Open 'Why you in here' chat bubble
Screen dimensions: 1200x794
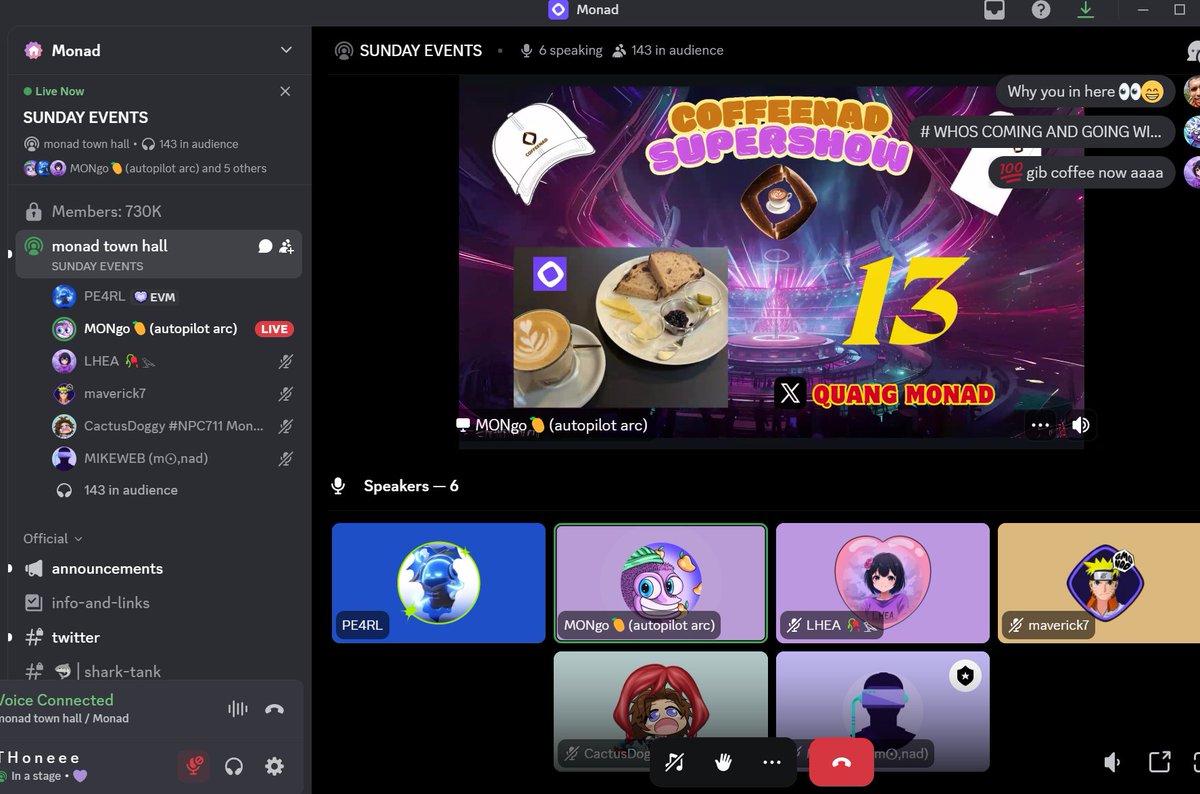pos(1086,92)
